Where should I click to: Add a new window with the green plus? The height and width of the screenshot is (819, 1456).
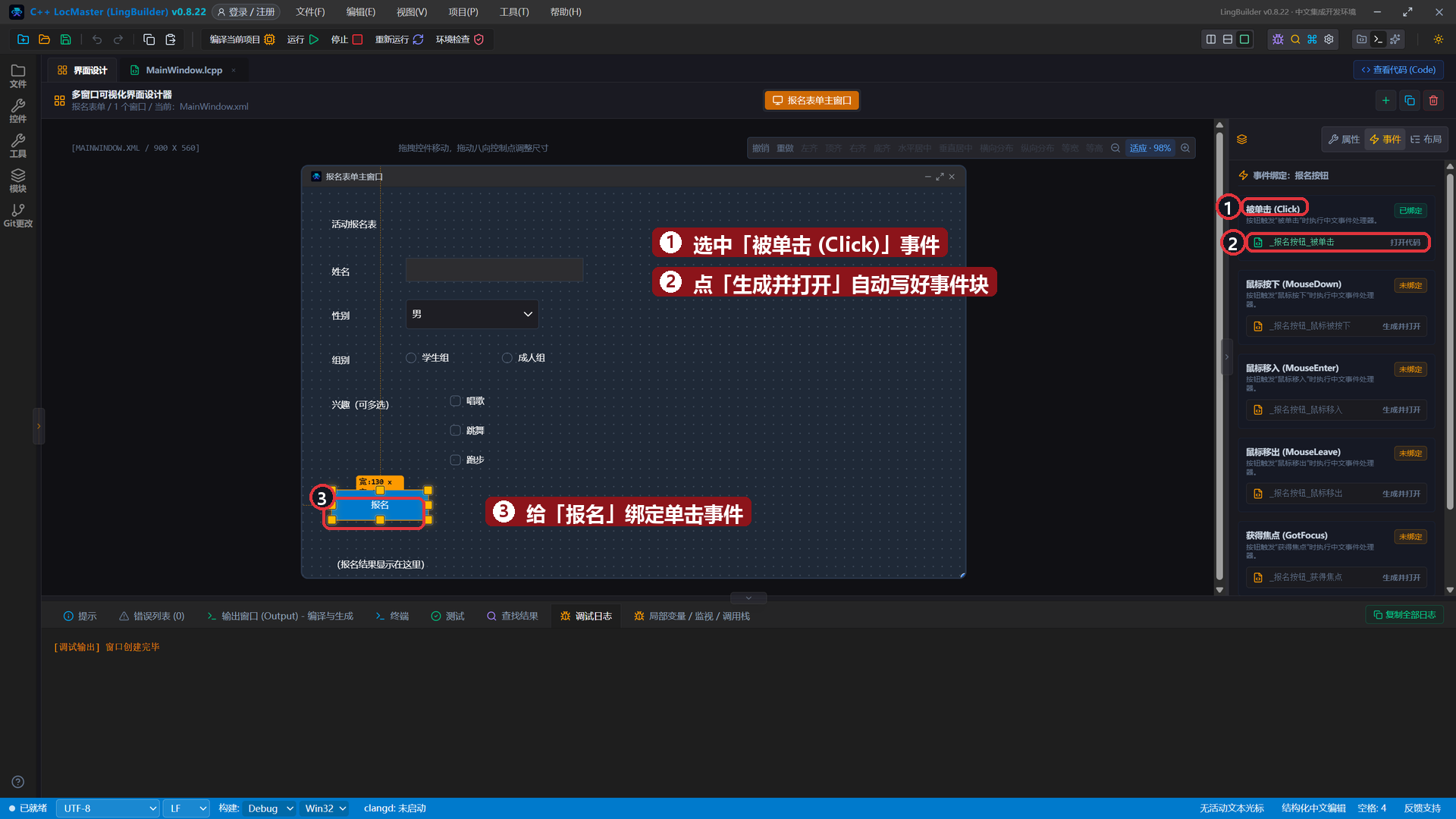pos(1385,100)
